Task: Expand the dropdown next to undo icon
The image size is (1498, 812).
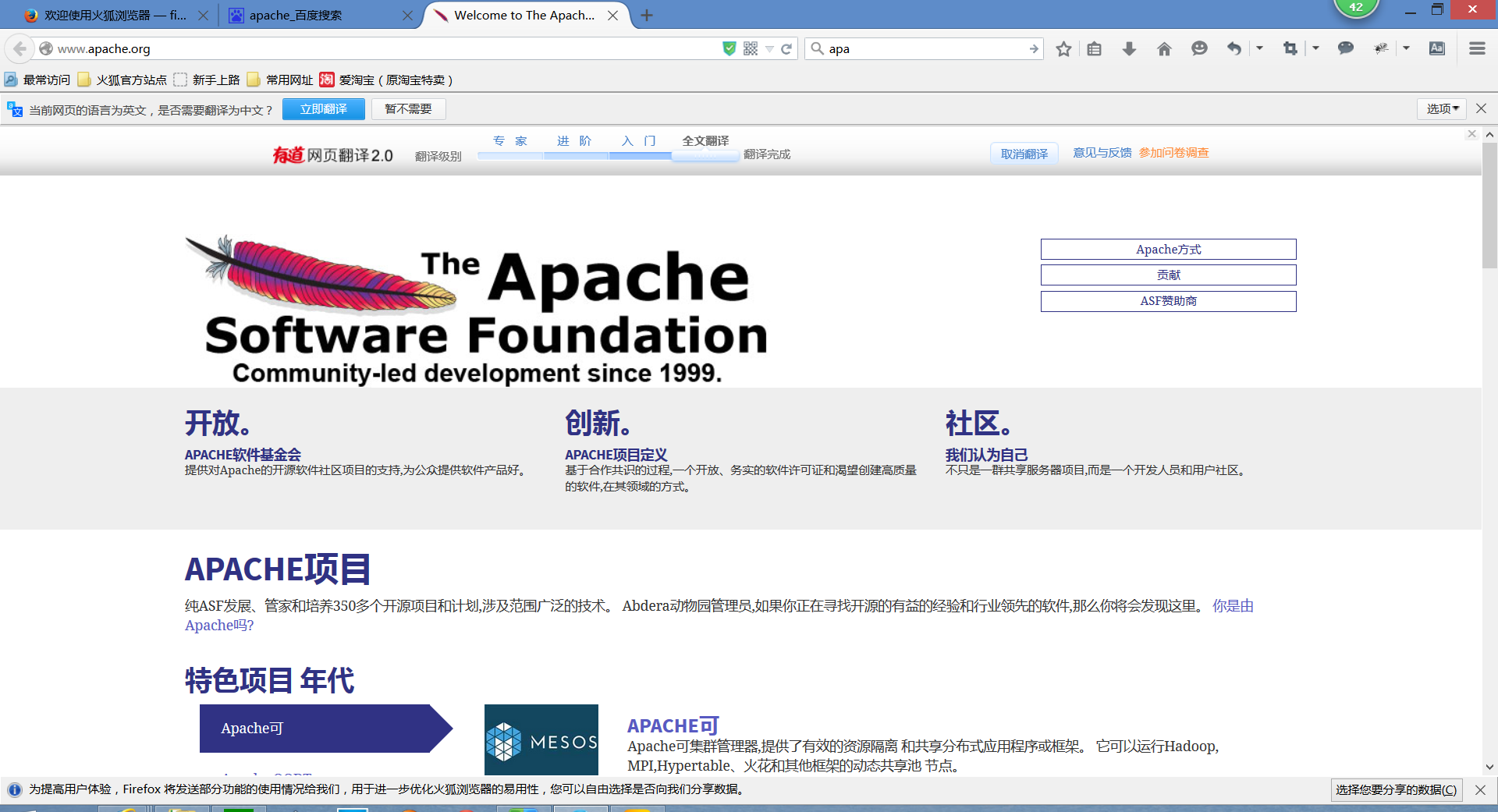Action: coord(1259,48)
